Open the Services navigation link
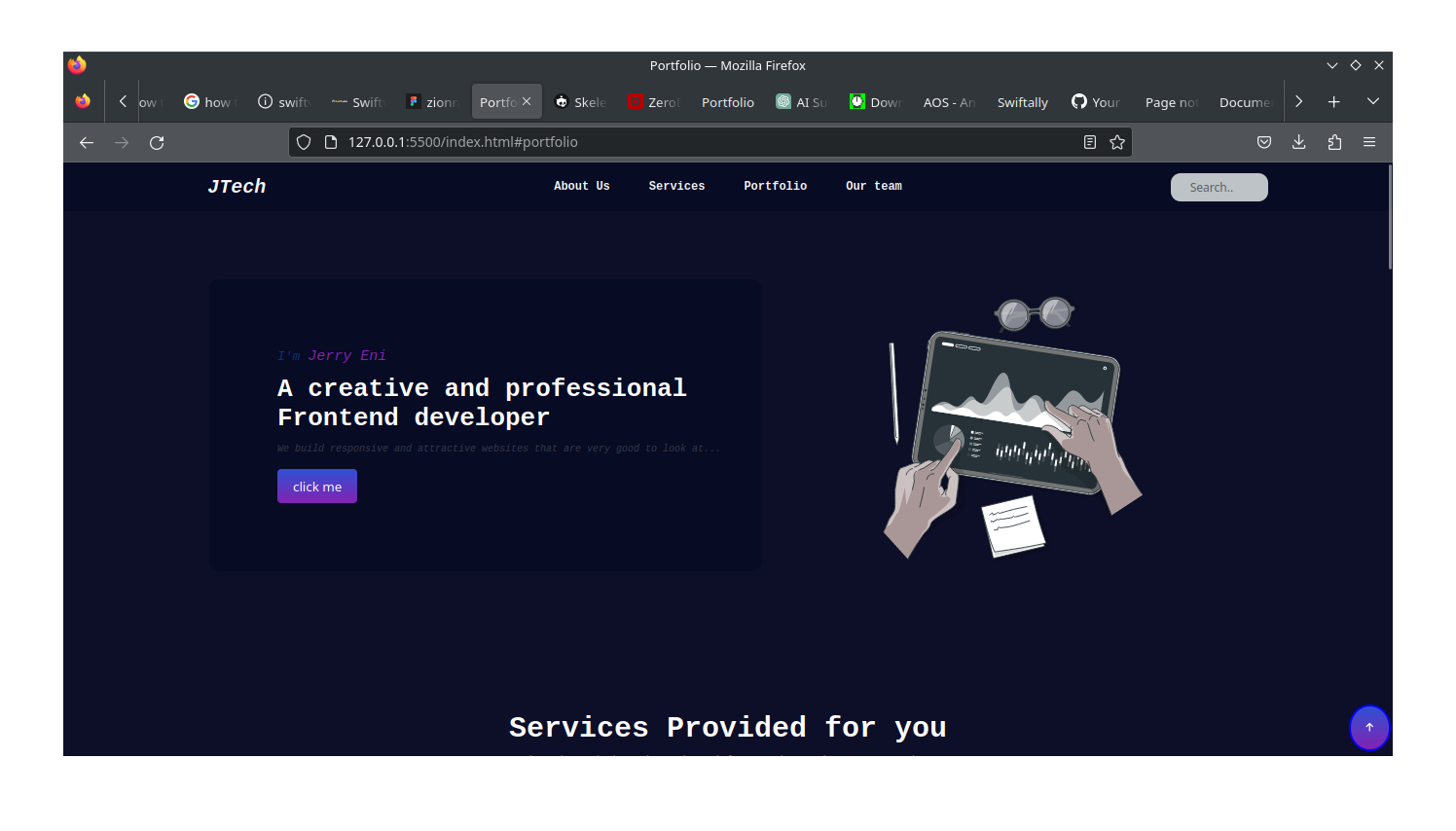Screen dimensions: 1456x831 676,186
